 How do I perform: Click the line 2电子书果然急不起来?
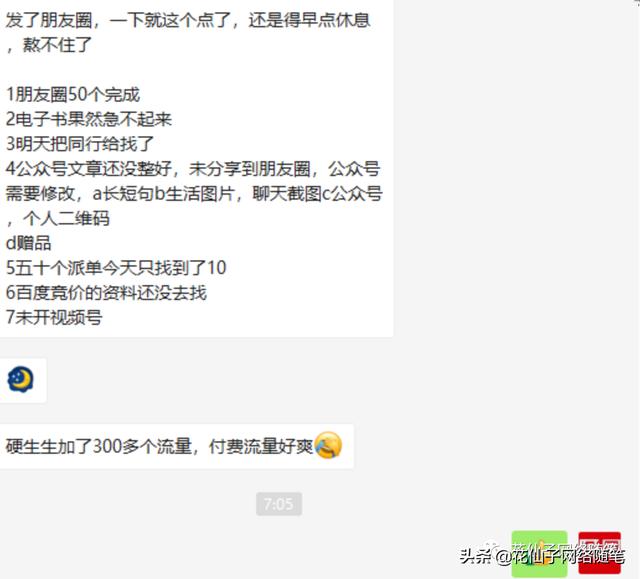click(x=89, y=119)
